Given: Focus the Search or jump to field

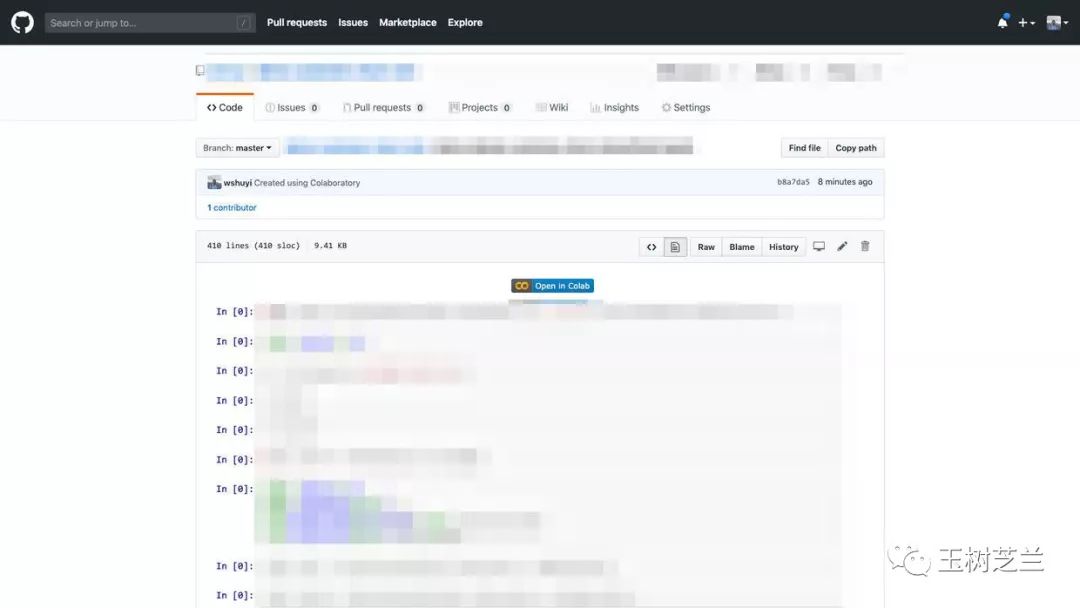Looking at the screenshot, I should pyautogui.click(x=150, y=23).
